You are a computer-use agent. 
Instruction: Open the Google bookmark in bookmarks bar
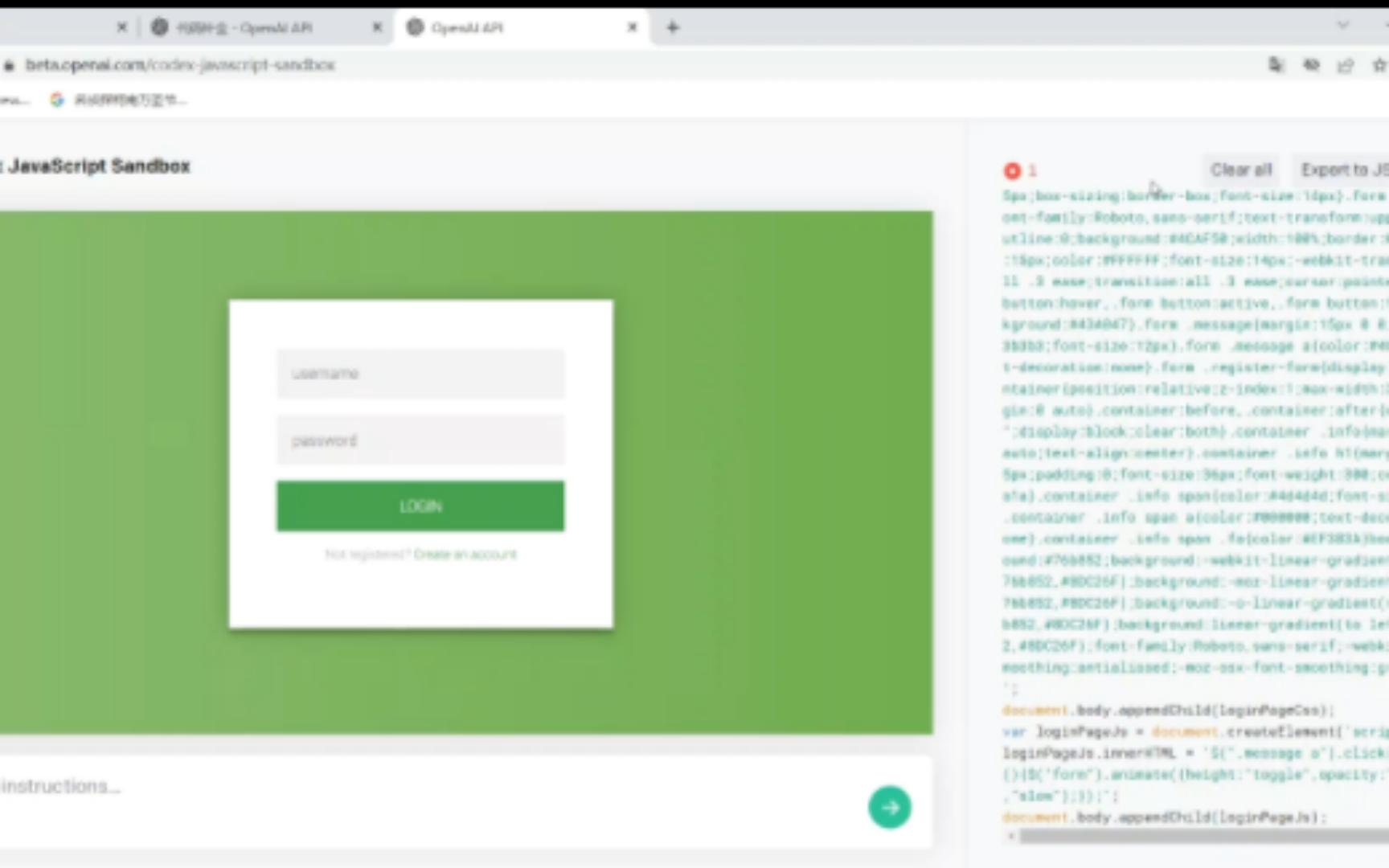pos(118,100)
